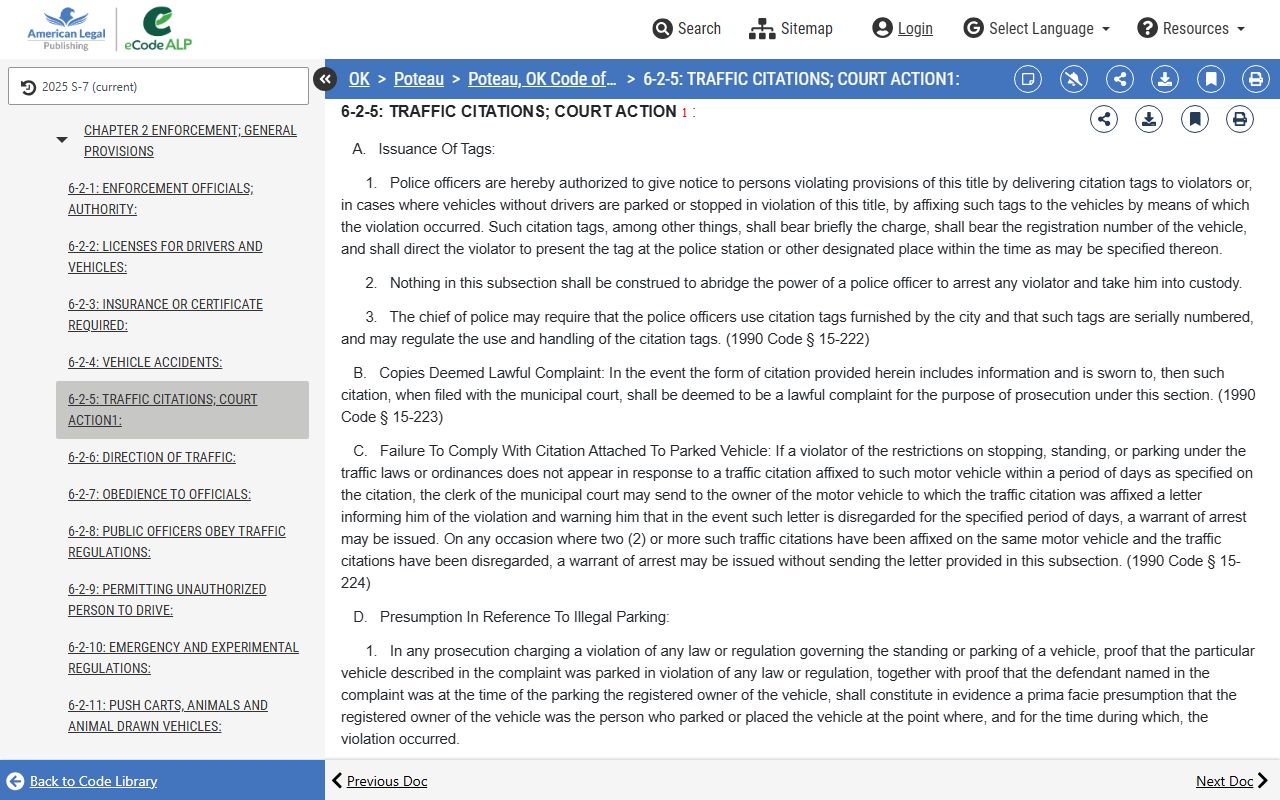
Task: Click 'D. Presumption In Reference To Illegal Parking:'
Action: pyautogui.click(x=511, y=617)
